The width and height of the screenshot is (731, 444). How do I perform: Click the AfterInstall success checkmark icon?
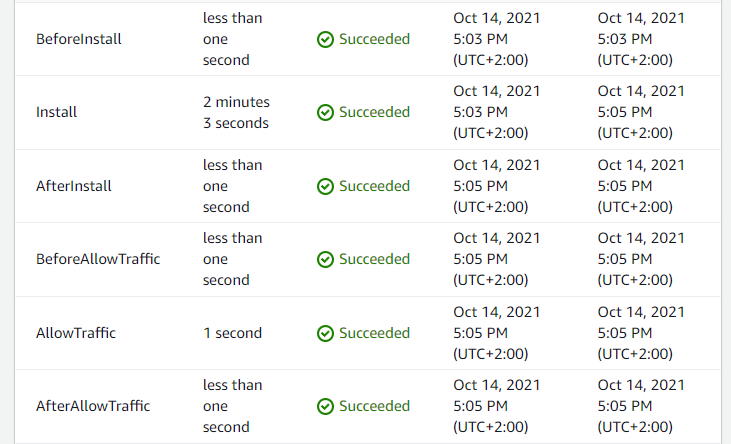pos(325,187)
